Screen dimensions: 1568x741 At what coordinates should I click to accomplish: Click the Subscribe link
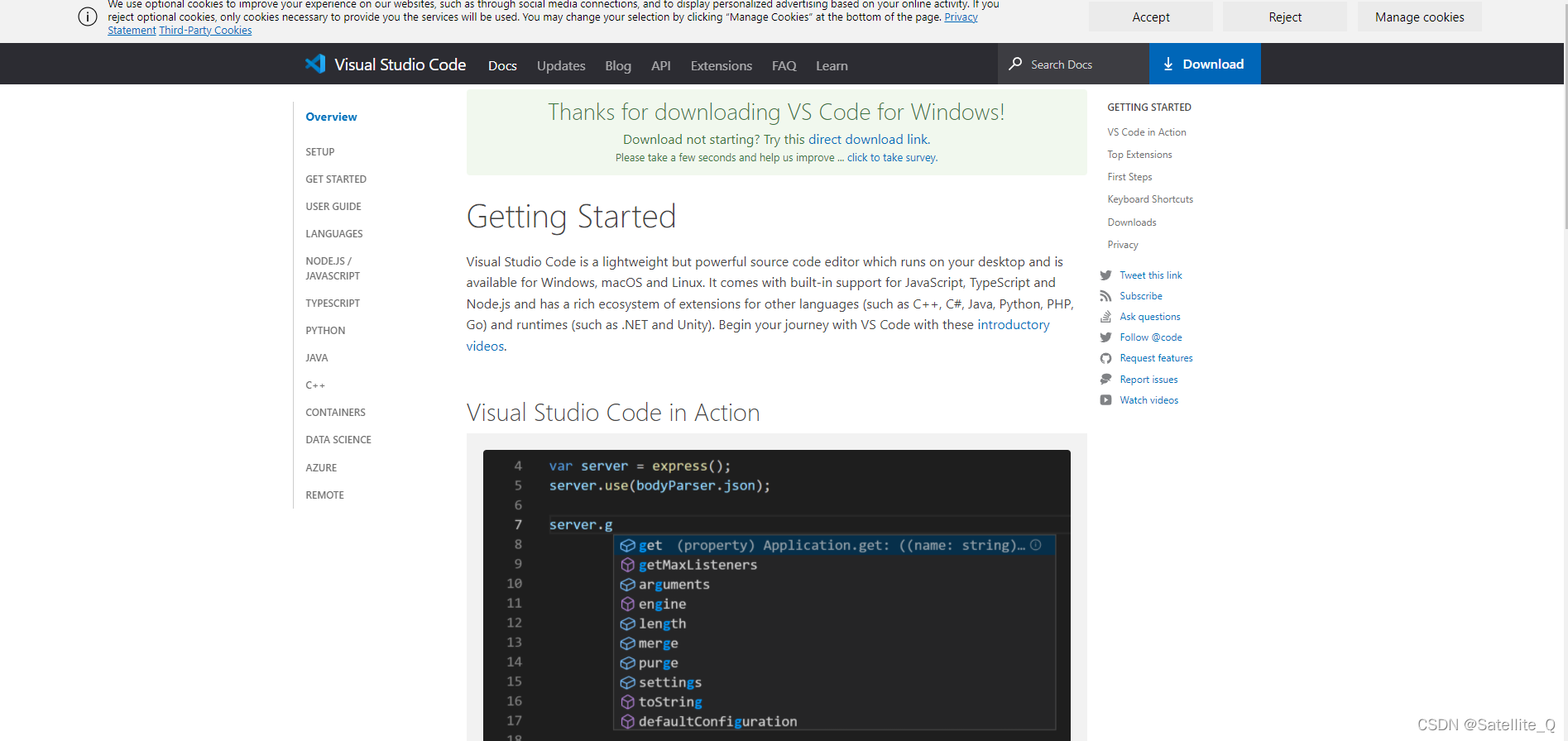[x=1141, y=296]
